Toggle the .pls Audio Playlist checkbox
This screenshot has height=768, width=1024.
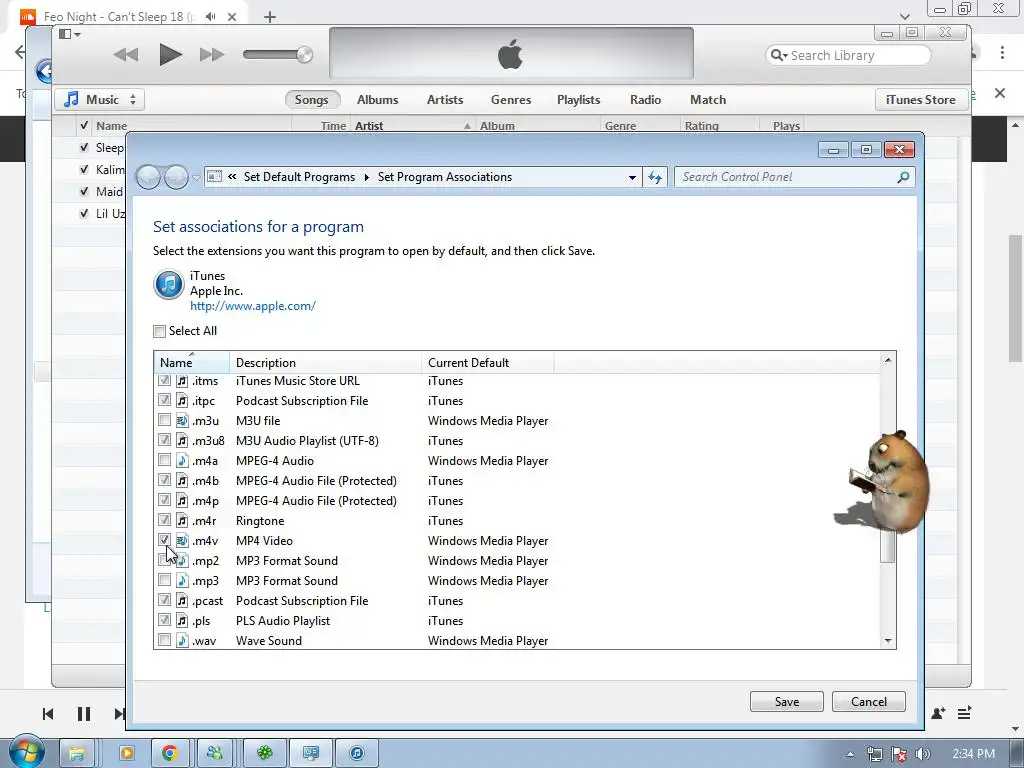(165, 620)
